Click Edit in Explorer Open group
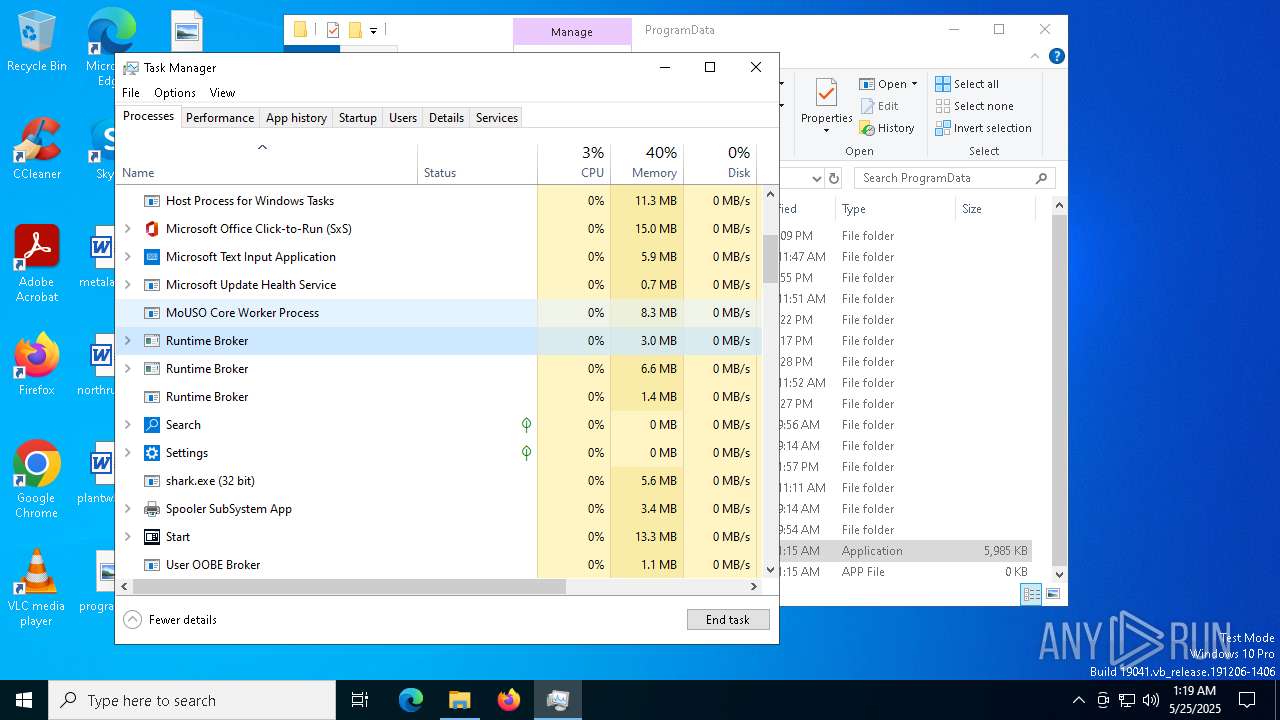Viewport: 1280px width, 720px height. coord(879,106)
